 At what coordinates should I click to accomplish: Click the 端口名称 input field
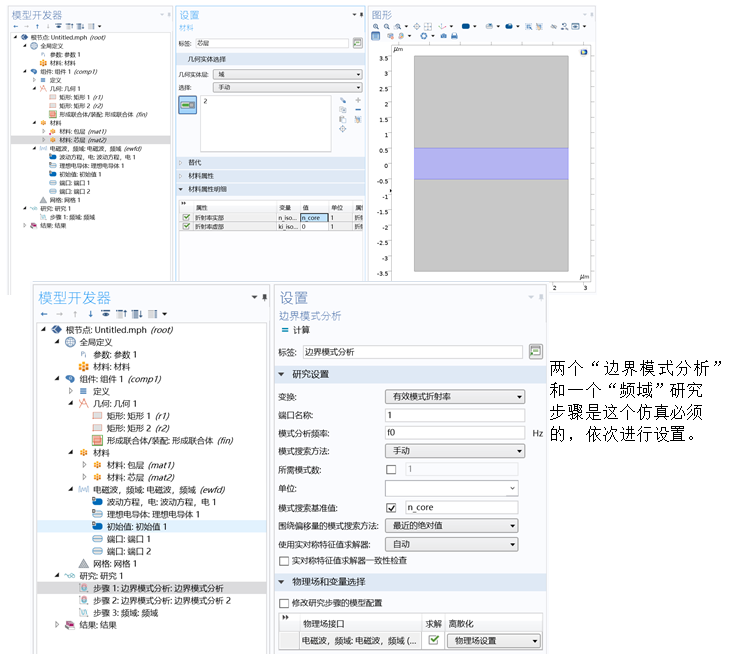(x=455, y=415)
